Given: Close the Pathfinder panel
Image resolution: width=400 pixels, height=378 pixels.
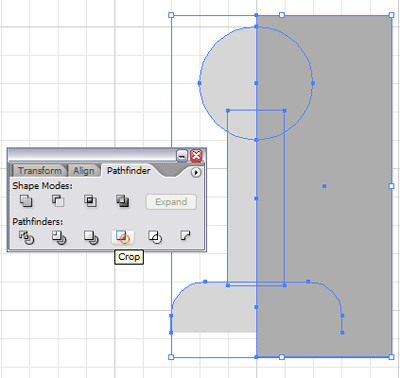Looking at the screenshot, I should (x=196, y=155).
